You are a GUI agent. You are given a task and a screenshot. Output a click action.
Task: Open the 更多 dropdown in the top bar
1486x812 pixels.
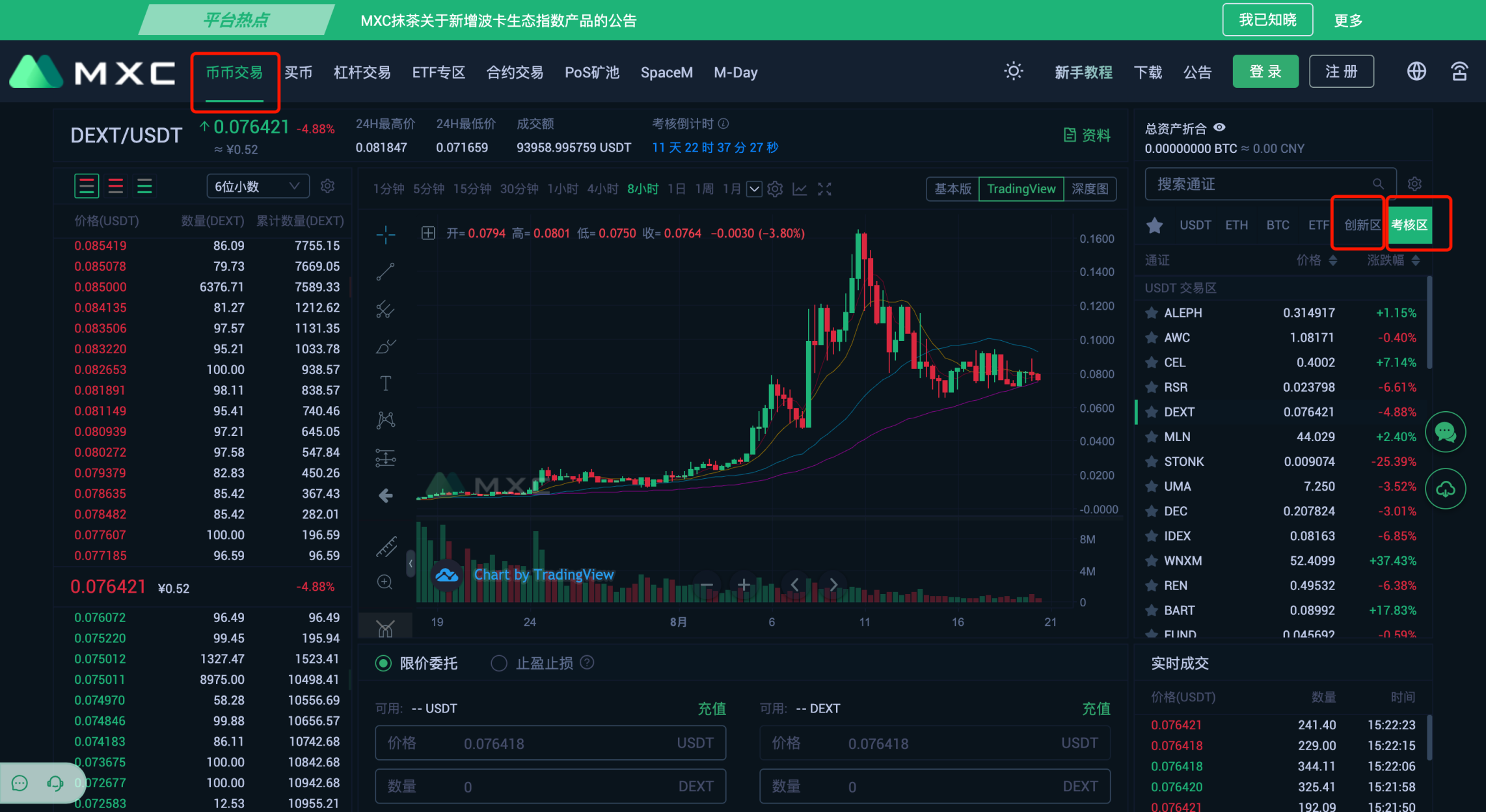[1347, 20]
